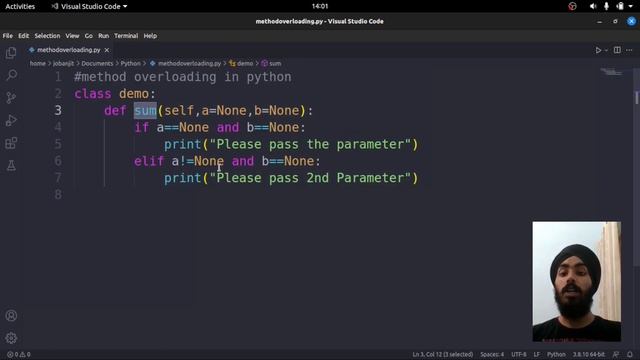Open errors and warnings in status bar
Image resolution: width=640 pixels, height=360 pixels.
coord(19,354)
